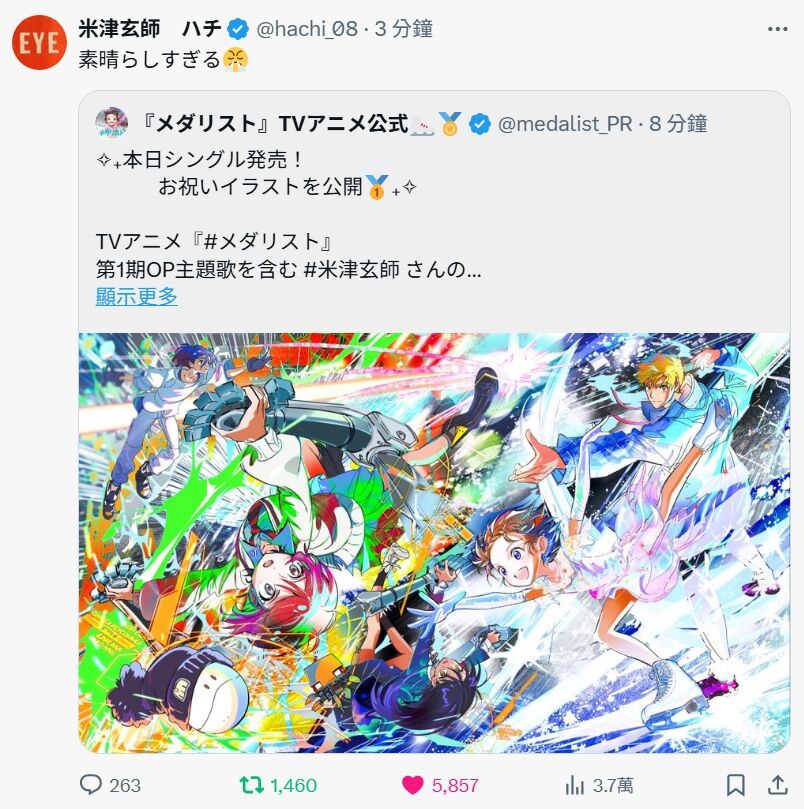Open the anime celebration illustration image
The image size is (804, 809).
click(x=434, y=543)
